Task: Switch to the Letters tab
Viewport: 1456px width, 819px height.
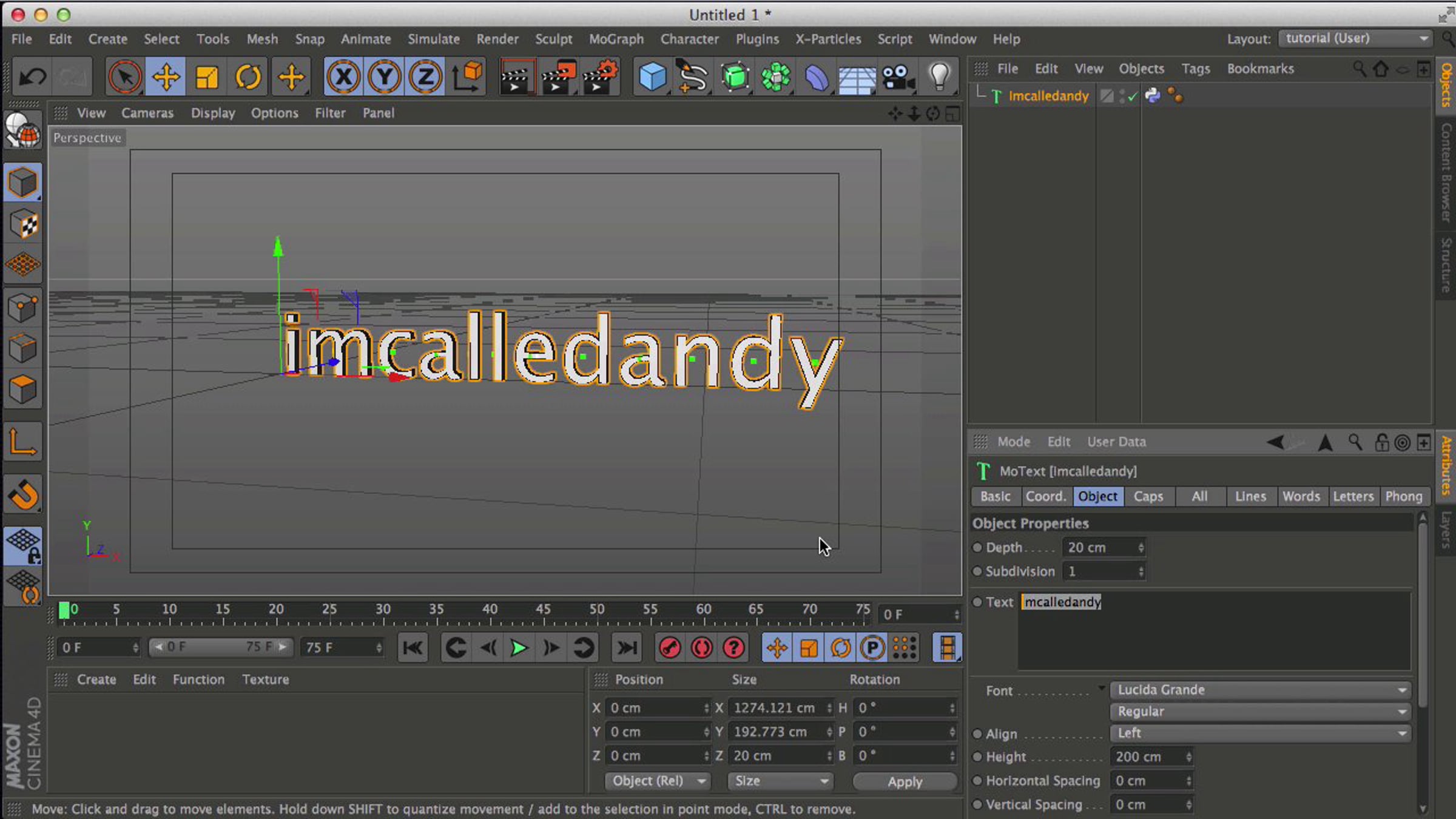Action: 1352,496
